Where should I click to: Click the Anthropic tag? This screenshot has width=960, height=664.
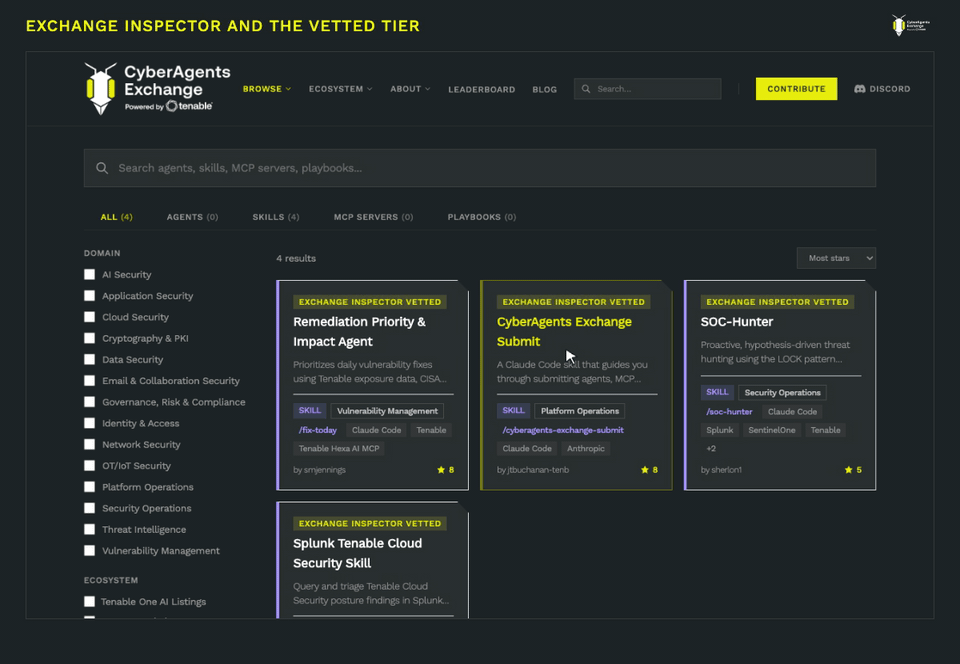point(585,449)
